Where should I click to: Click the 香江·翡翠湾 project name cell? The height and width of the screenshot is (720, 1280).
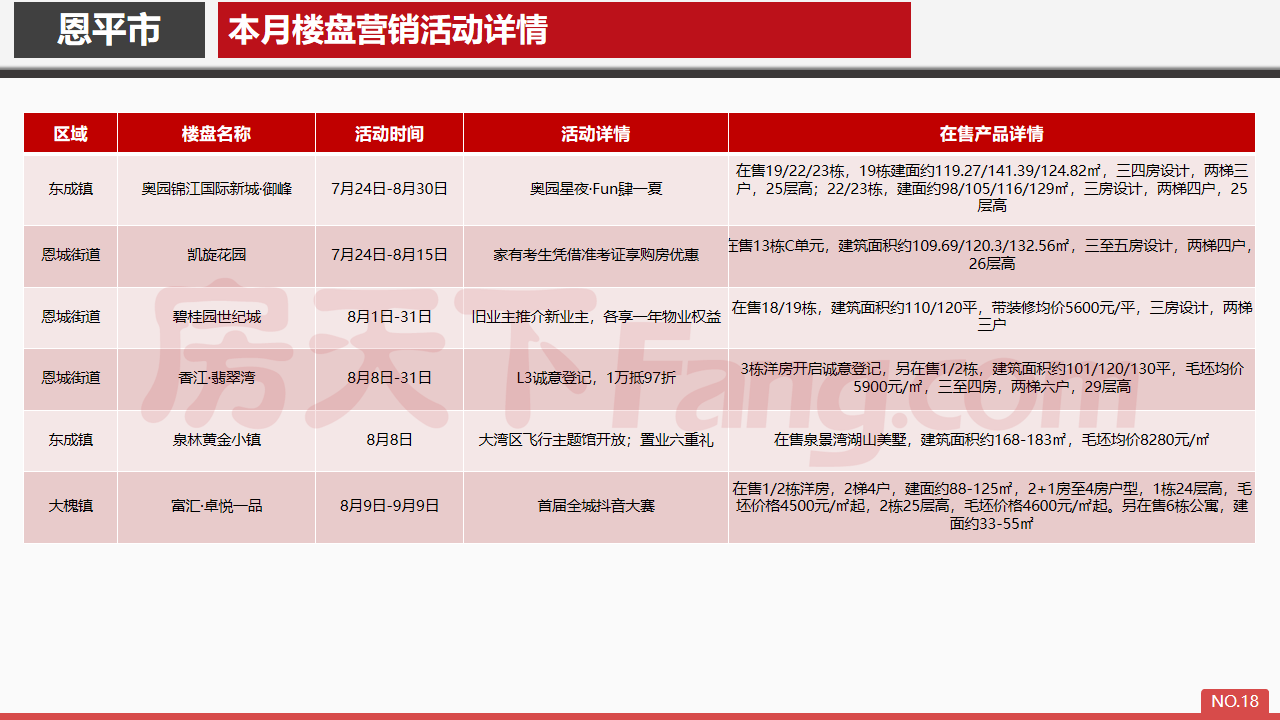click(216, 378)
